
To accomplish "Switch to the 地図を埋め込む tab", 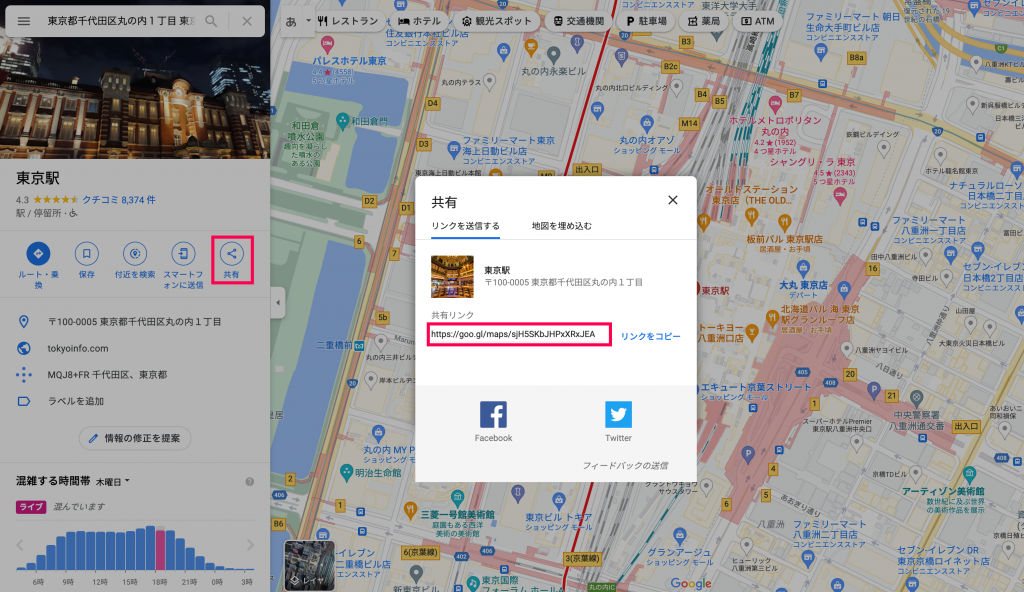I will (x=562, y=226).
